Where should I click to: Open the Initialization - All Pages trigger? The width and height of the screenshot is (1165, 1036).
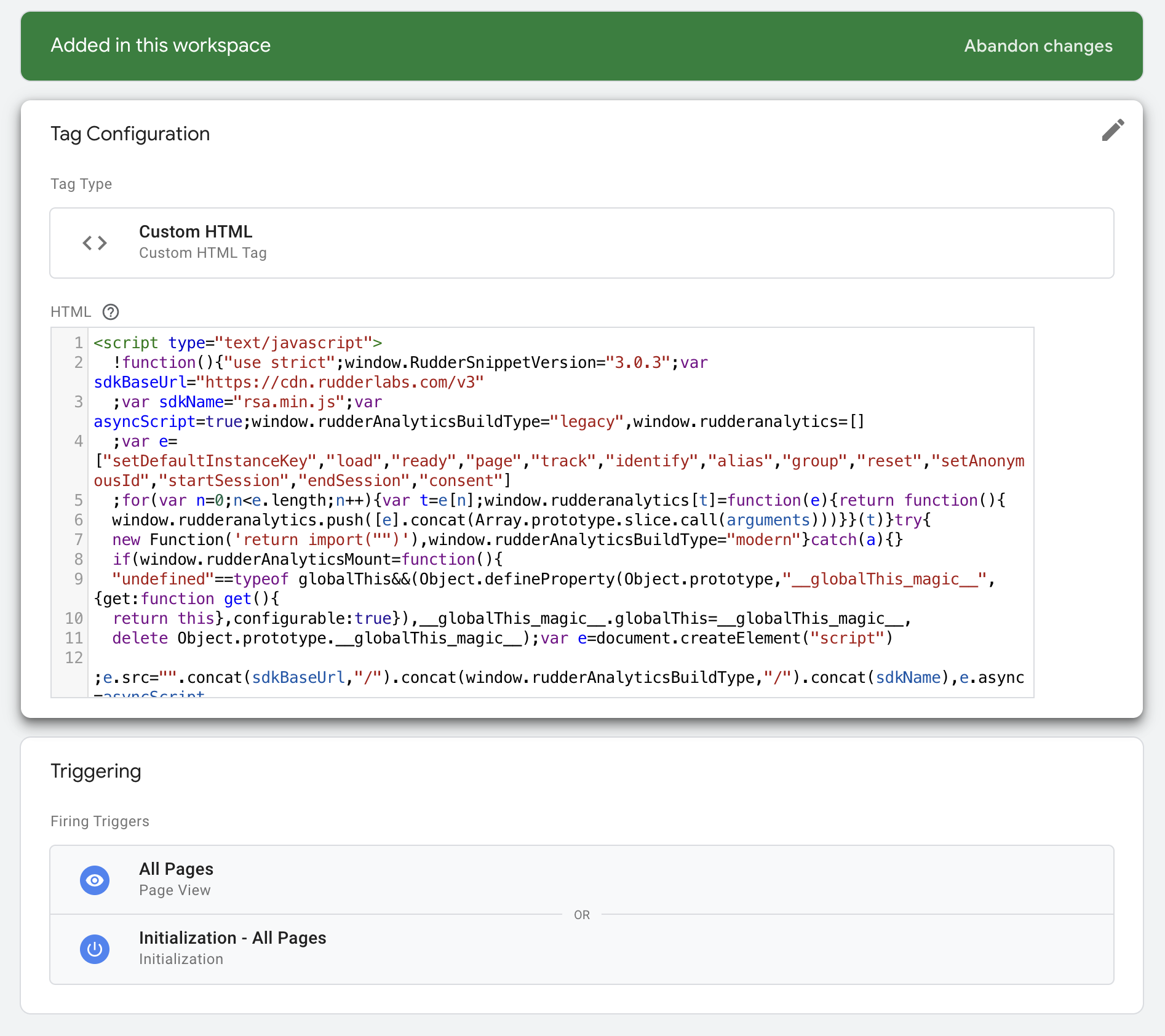(582, 949)
